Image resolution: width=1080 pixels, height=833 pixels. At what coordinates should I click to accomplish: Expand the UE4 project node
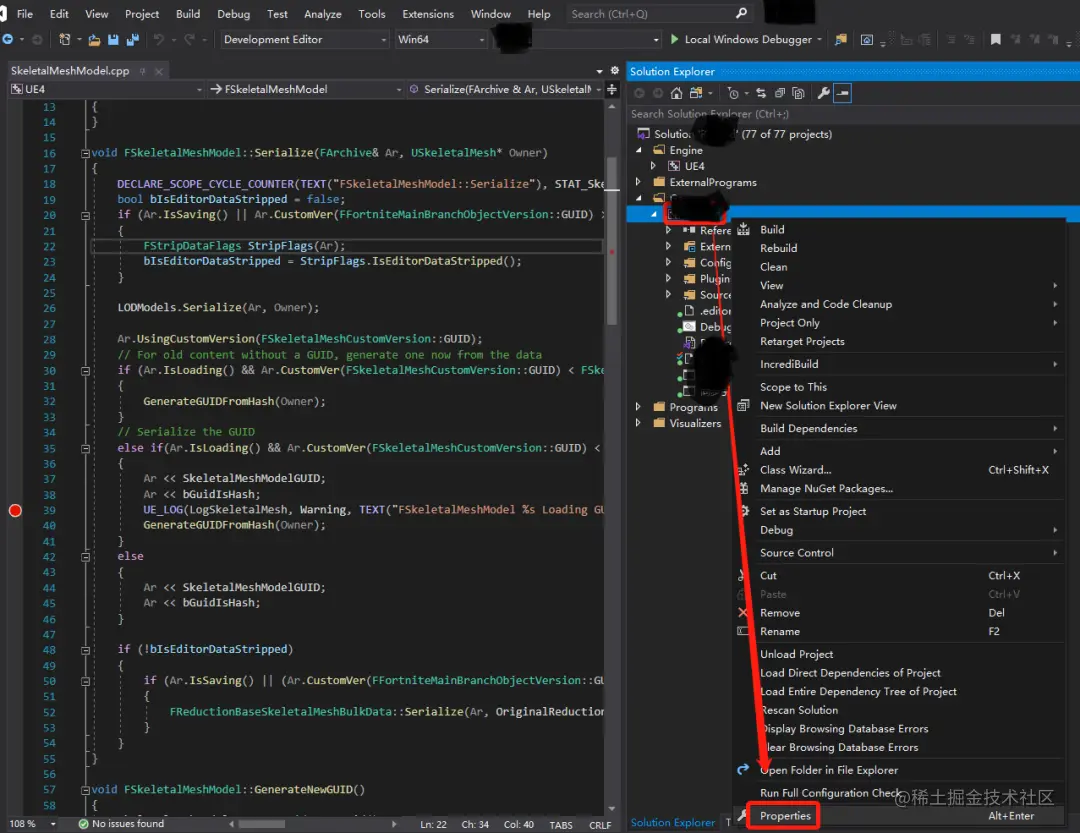point(653,165)
